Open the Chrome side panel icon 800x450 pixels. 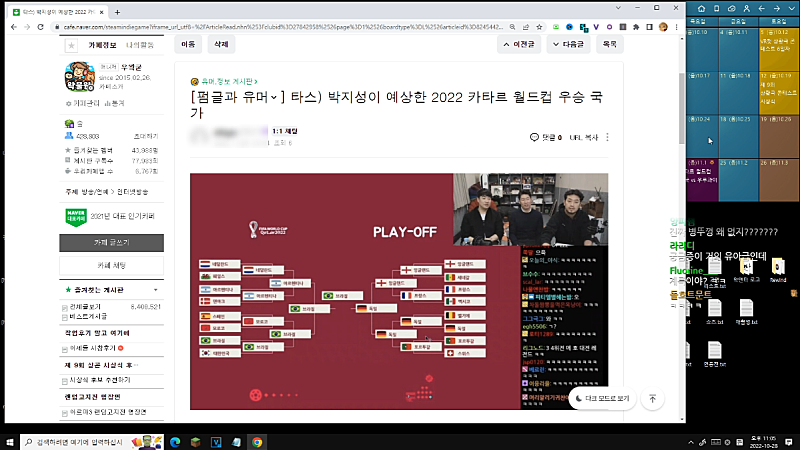[x=649, y=27]
